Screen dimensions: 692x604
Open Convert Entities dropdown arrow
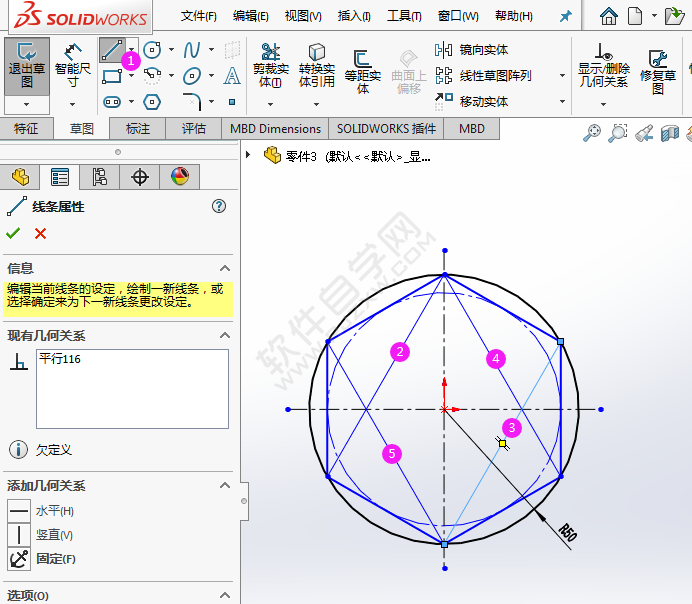coord(316,105)
